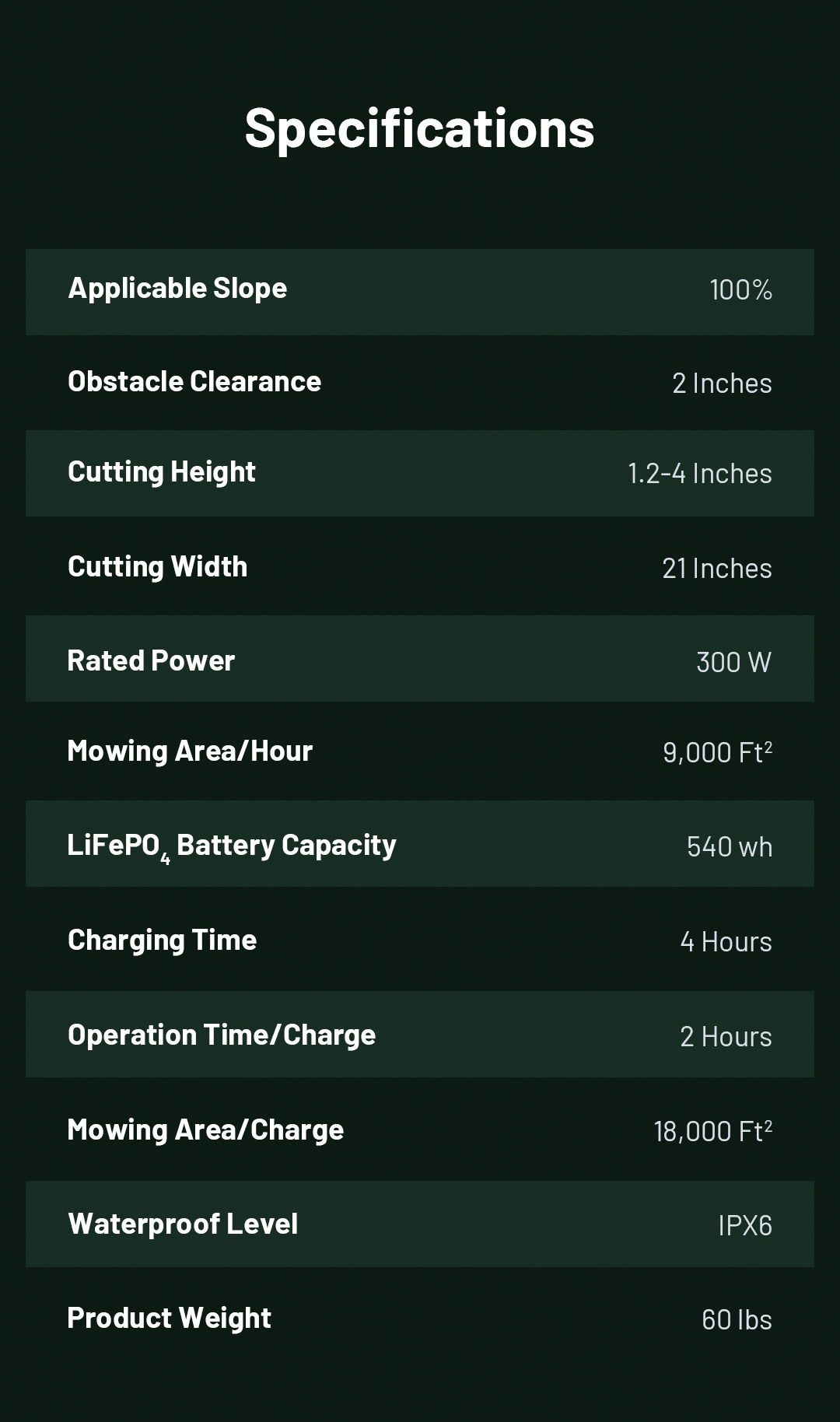This screenshot has height=1422, width=840.
Task: Select the LiFePO4 Battery Capacity label
Action: pyautogui.click(x=232, y=846)
